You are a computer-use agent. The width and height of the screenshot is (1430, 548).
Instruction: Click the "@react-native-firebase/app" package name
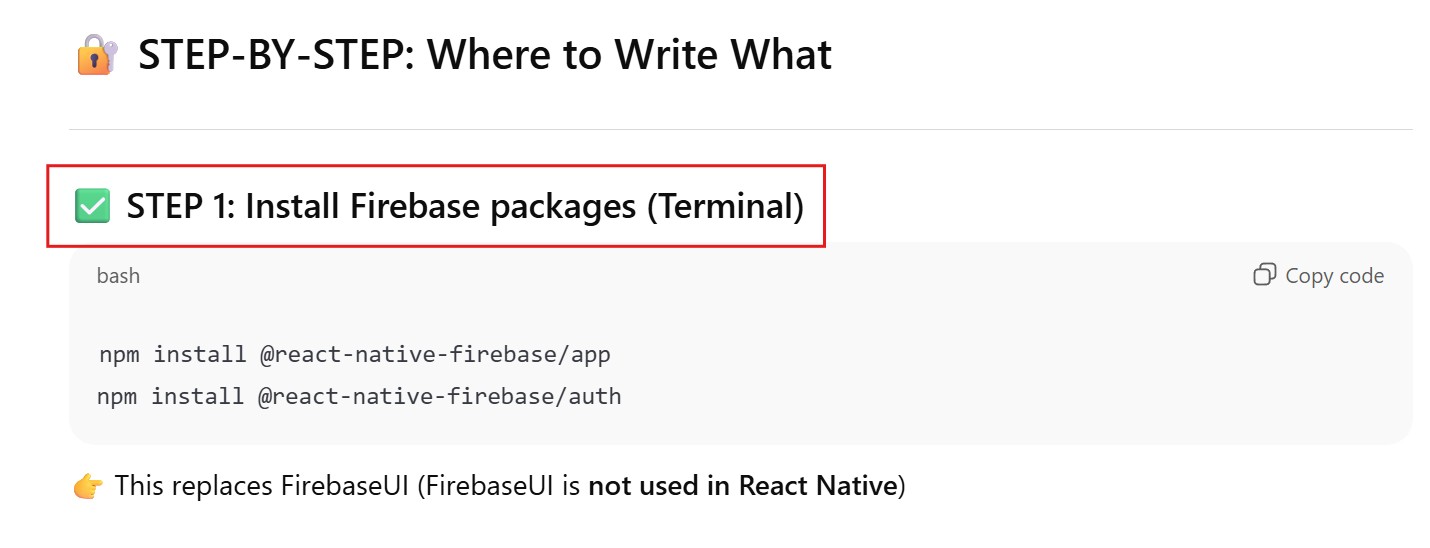(x=435, y=355)
